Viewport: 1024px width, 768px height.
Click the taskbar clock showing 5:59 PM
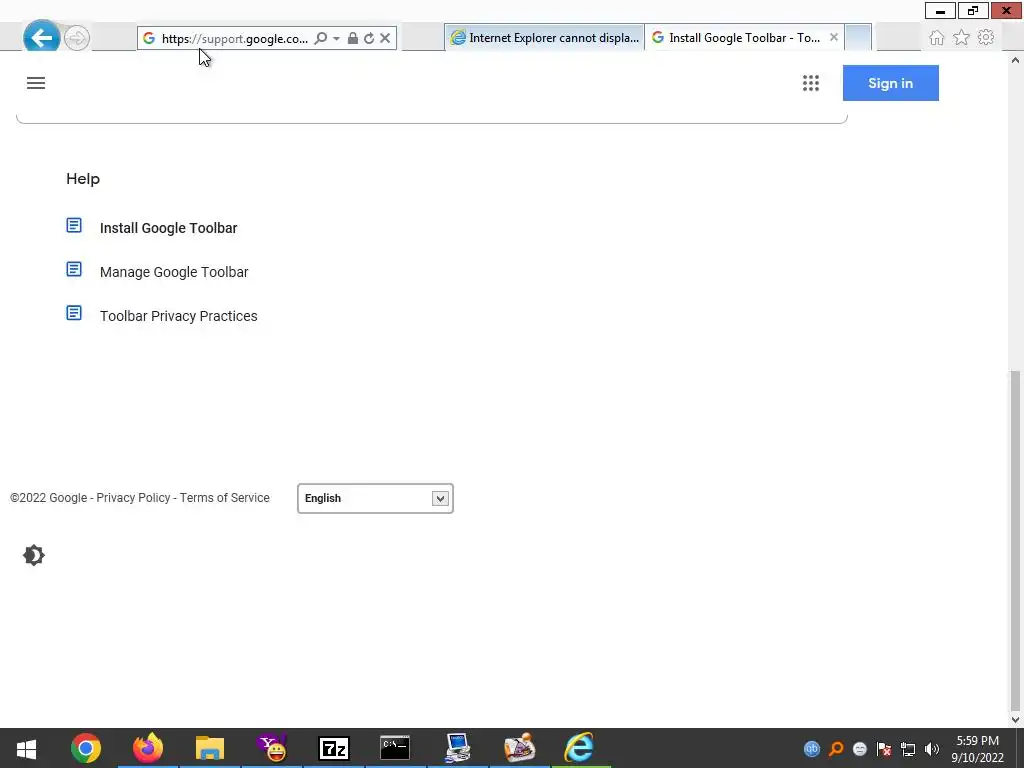(x=977, y=749)
